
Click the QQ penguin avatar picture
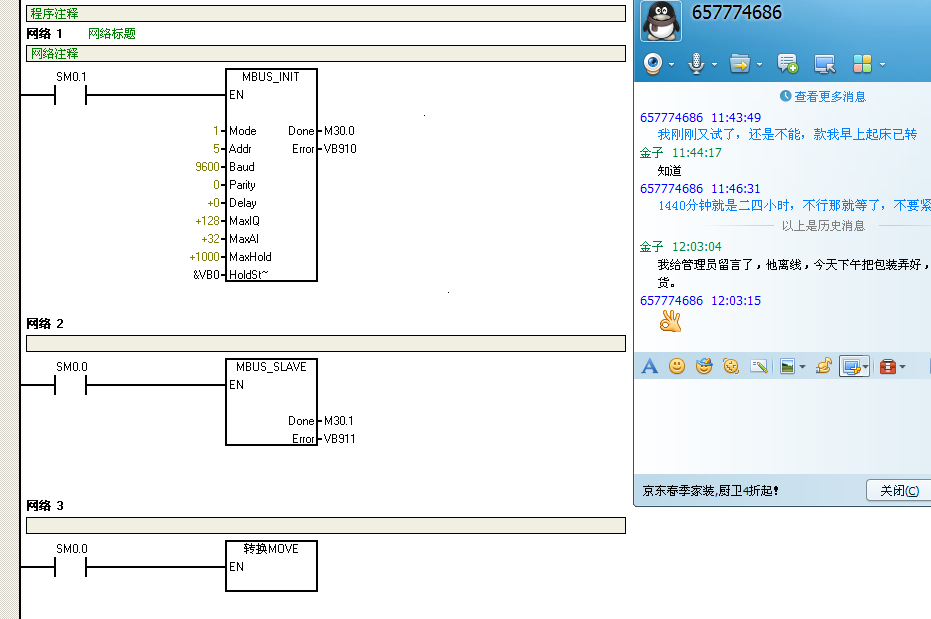point(661,21)
